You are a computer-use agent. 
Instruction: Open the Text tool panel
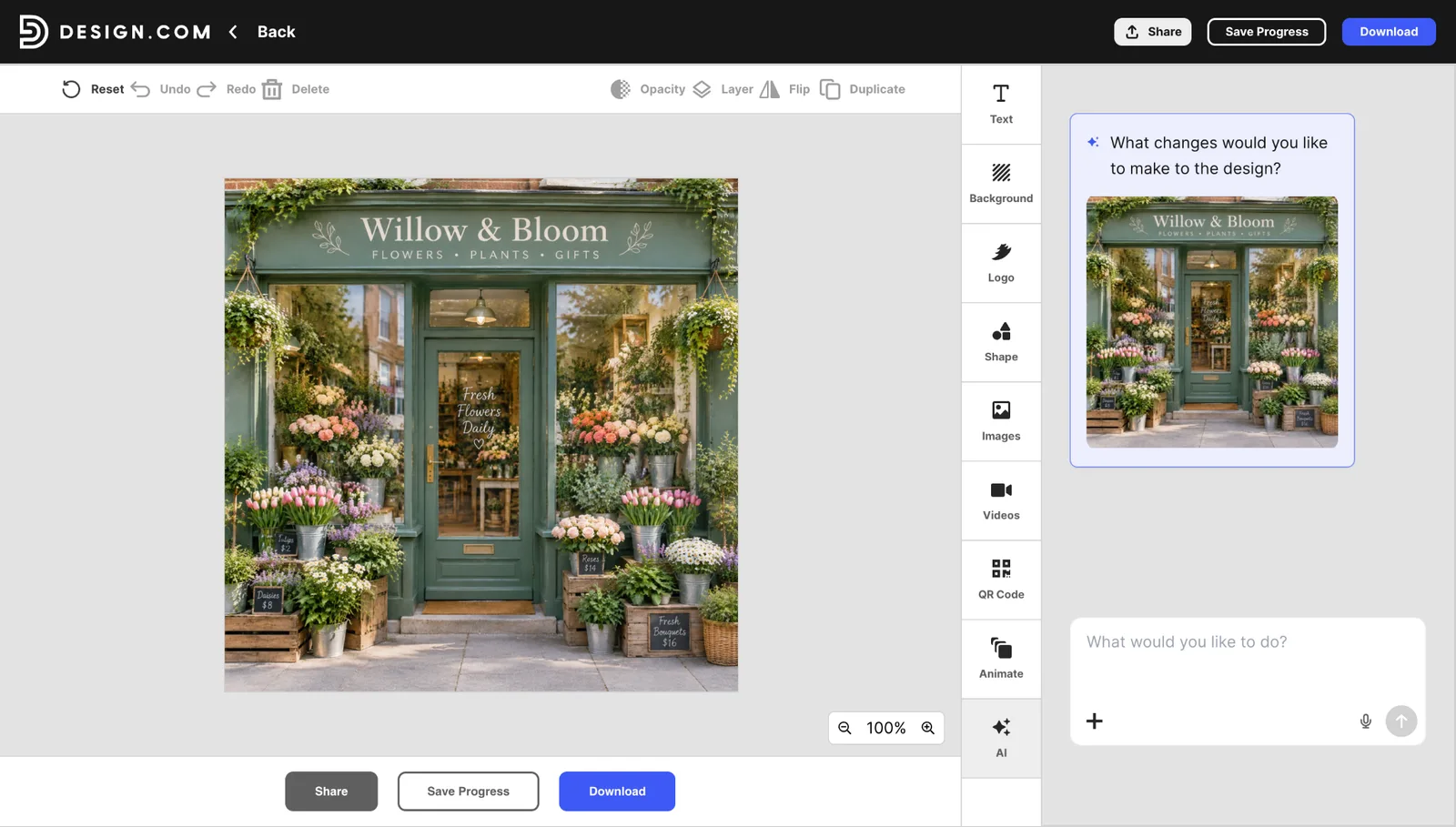1001,105
